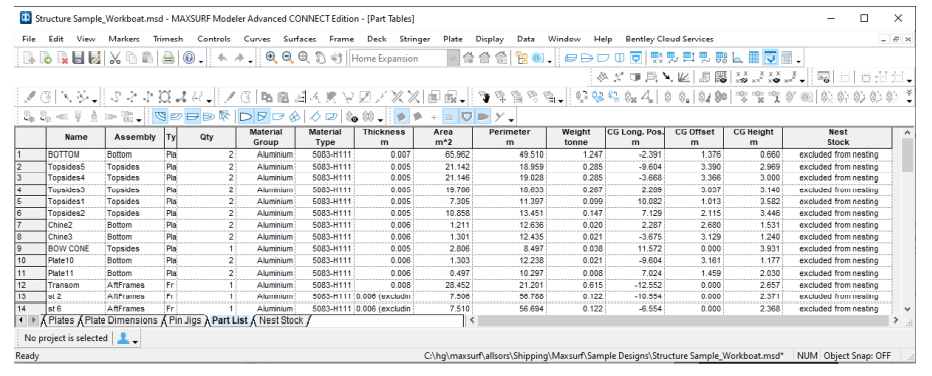
Task: Click the Undo arrow icon
Action: pos(222,58)
